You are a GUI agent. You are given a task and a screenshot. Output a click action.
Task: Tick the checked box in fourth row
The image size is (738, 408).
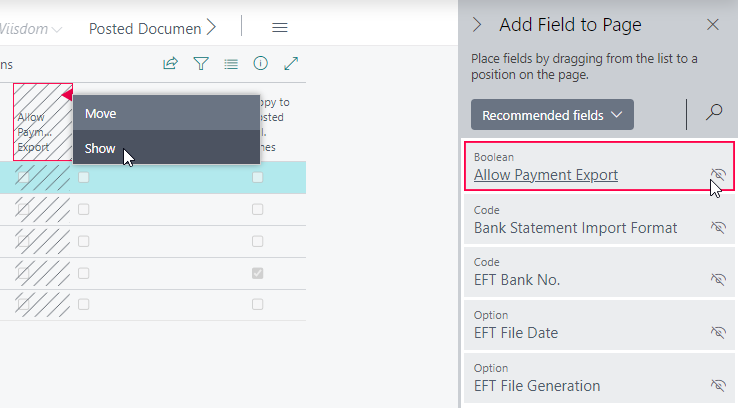pos(257,273)
